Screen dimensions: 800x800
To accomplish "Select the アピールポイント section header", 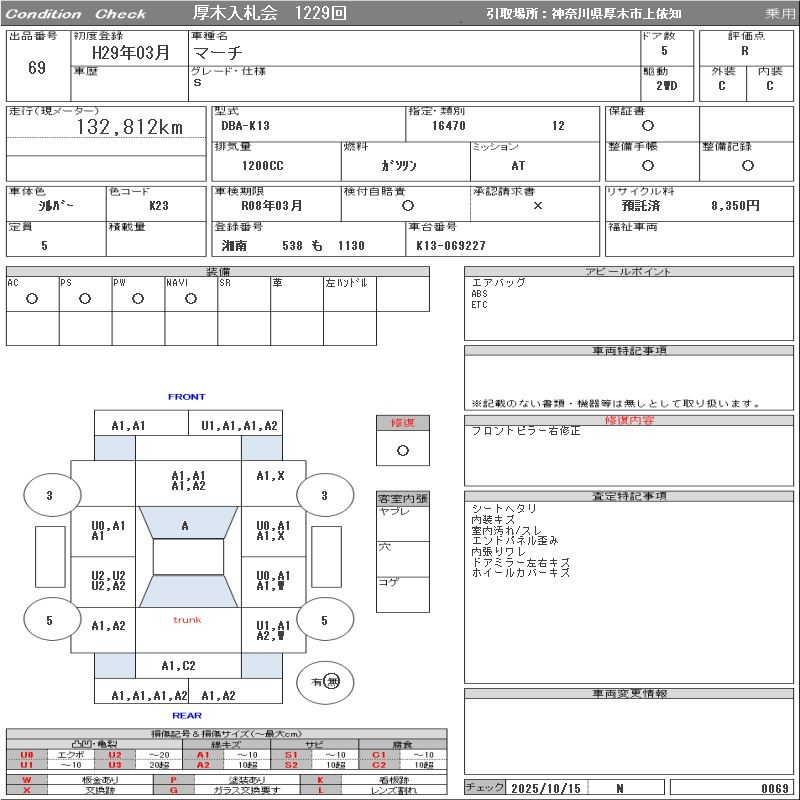I will [x=630, y=272].
